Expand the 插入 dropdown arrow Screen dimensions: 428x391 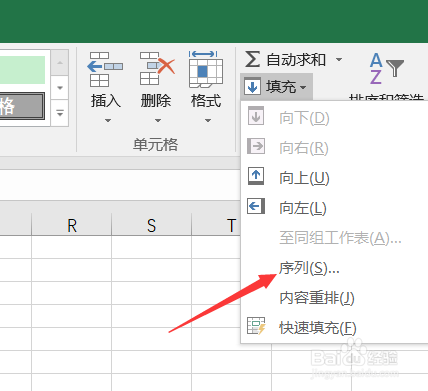[108, 120]
